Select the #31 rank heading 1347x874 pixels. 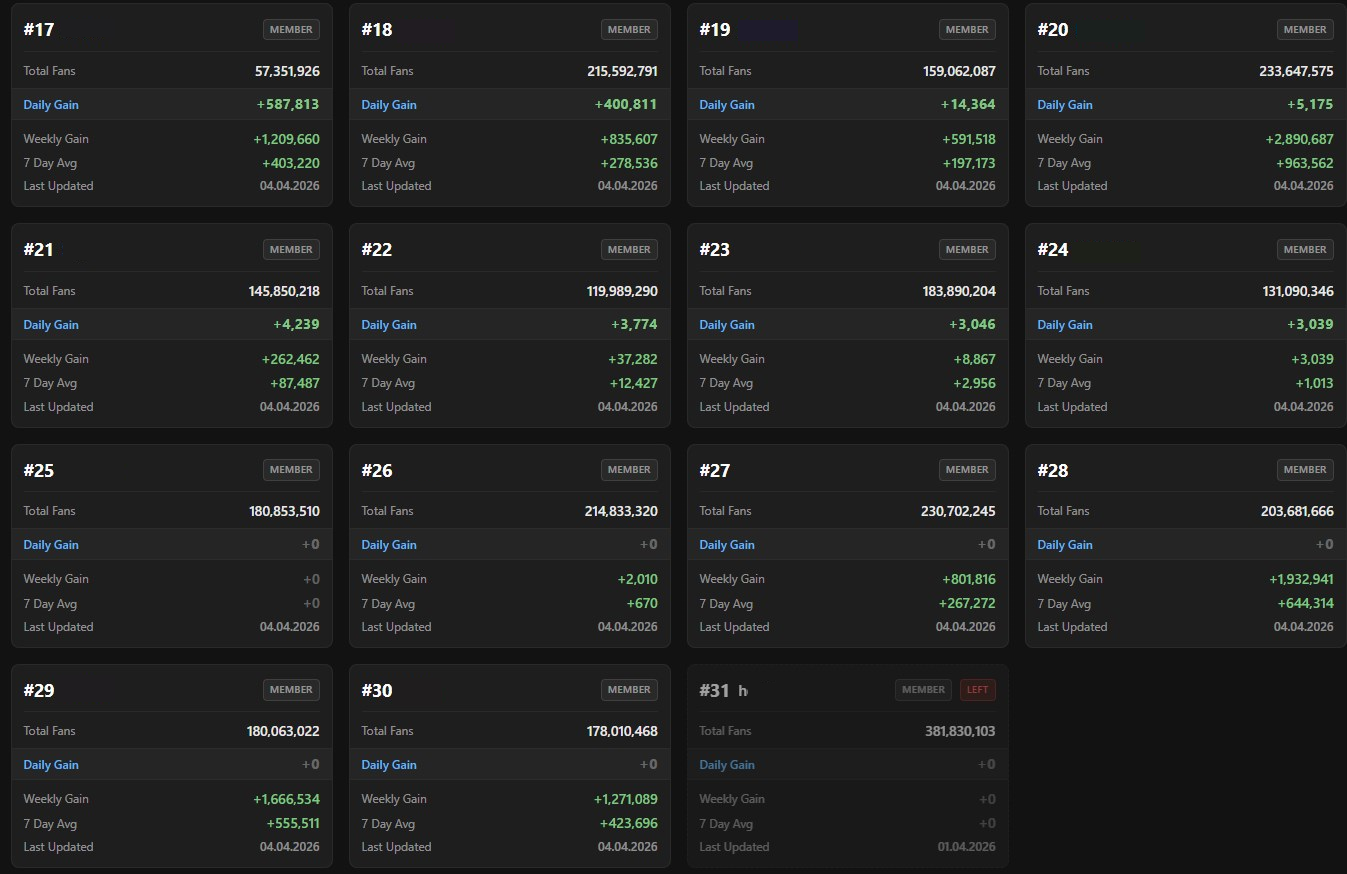(x=715, y=690)
